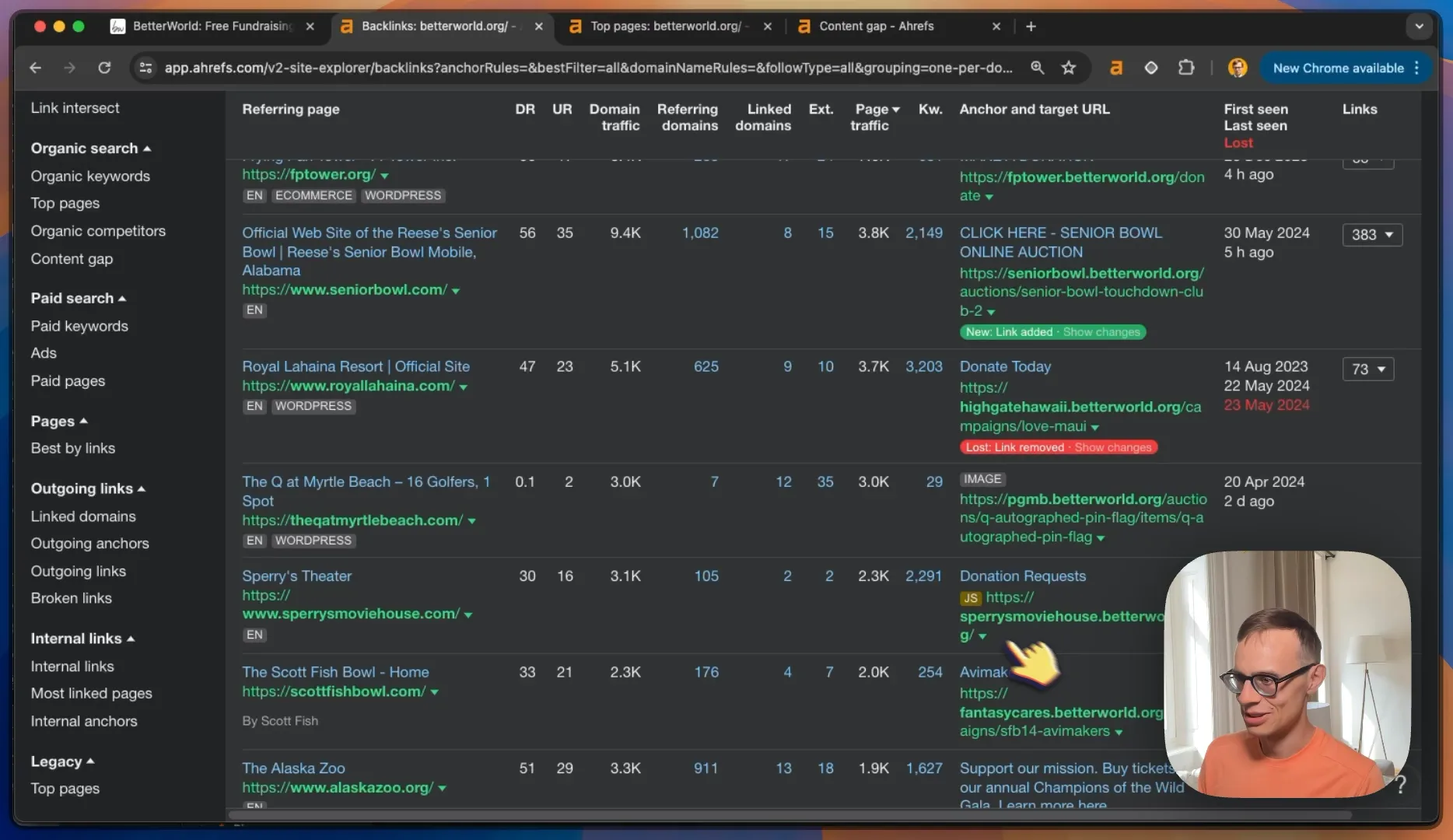Expand the seniorbowl.com URL dropdown arrow
The image size is (1453, 840).
click(x=456, y=291)
